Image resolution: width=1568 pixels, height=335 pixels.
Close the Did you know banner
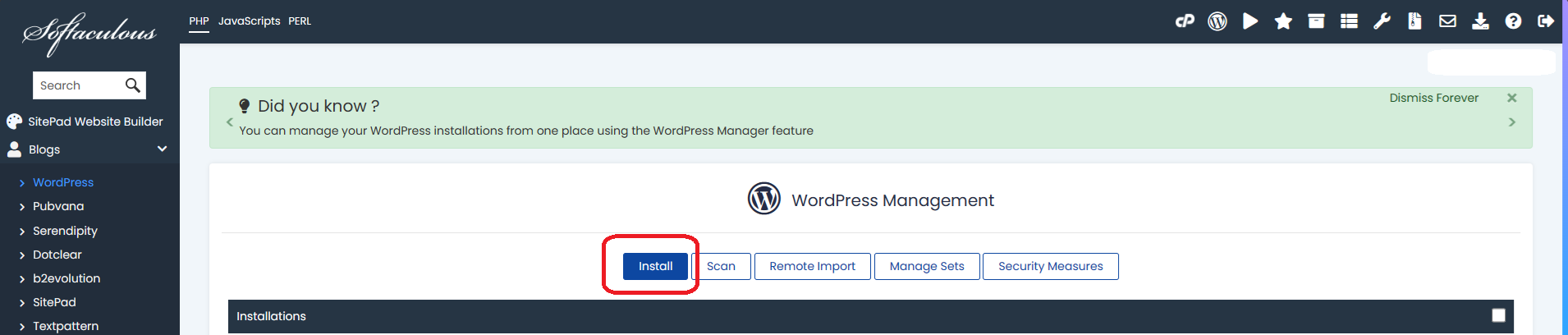1511,98
